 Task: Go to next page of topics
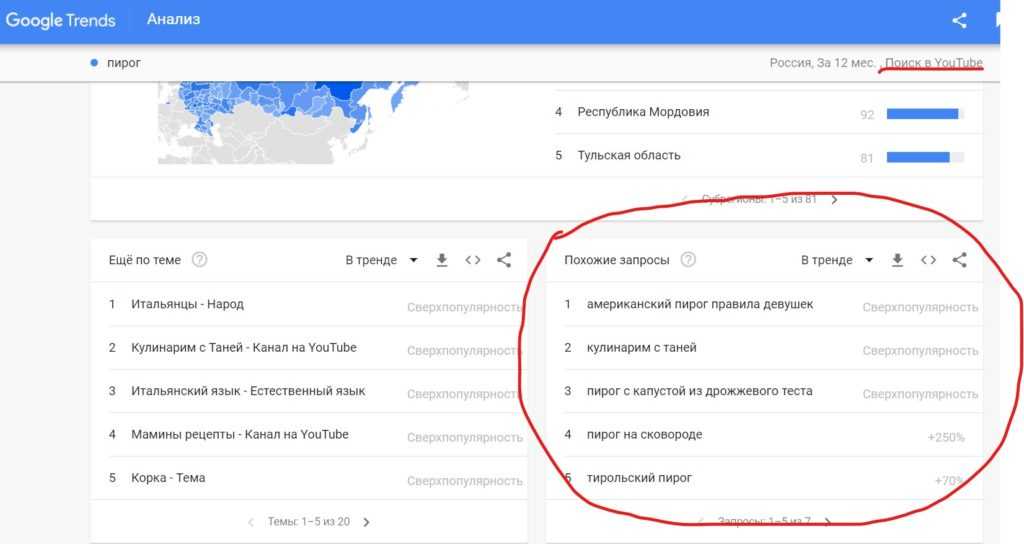(367, 522)
